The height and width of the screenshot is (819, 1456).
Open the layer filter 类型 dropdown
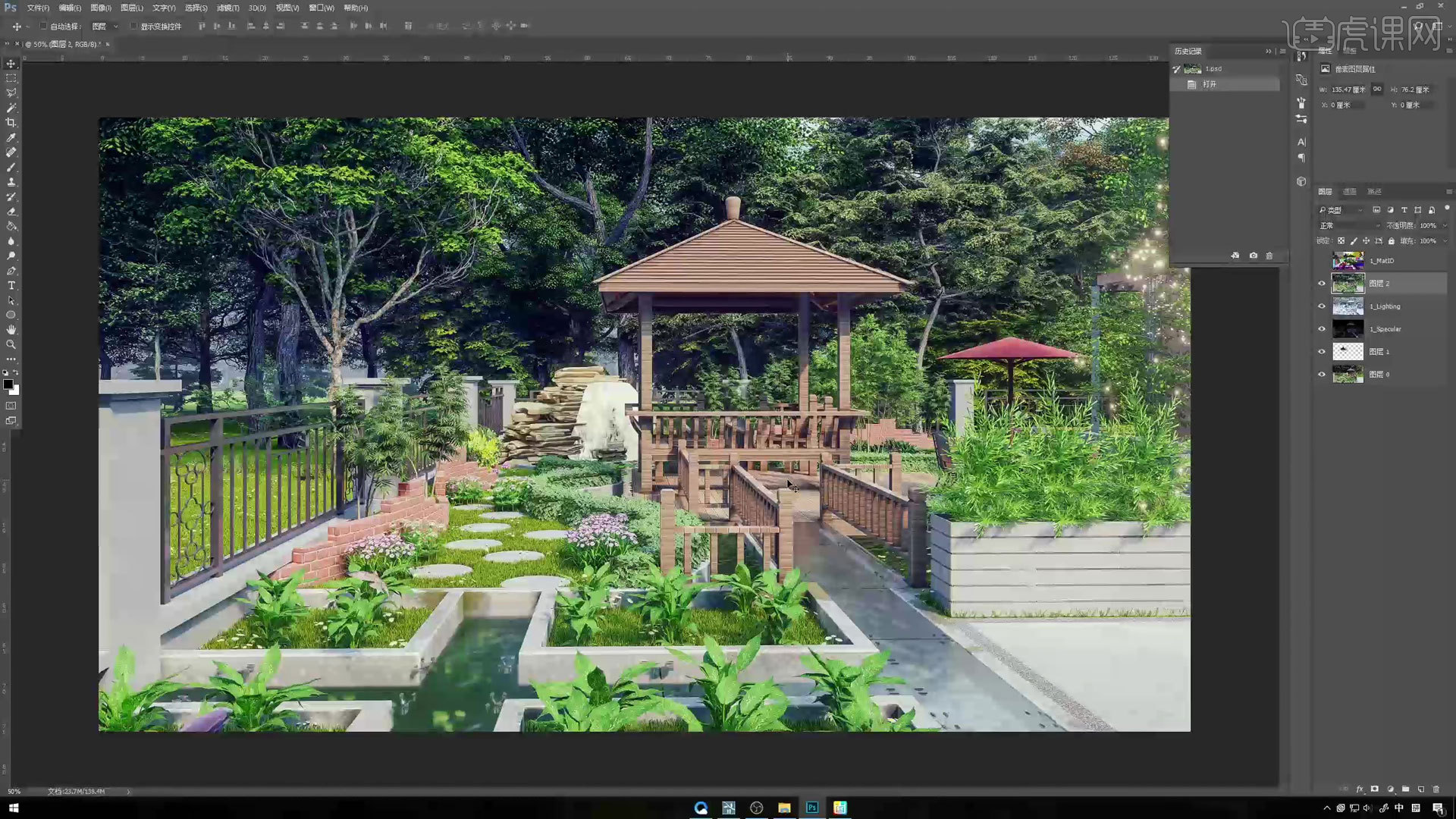(x=1341, y=210)
